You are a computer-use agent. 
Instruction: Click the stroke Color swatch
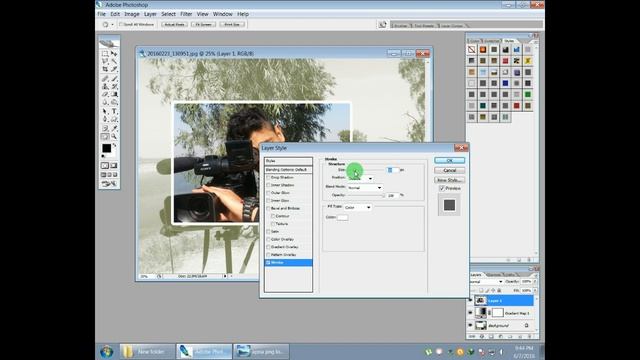[x=342, y=218]
